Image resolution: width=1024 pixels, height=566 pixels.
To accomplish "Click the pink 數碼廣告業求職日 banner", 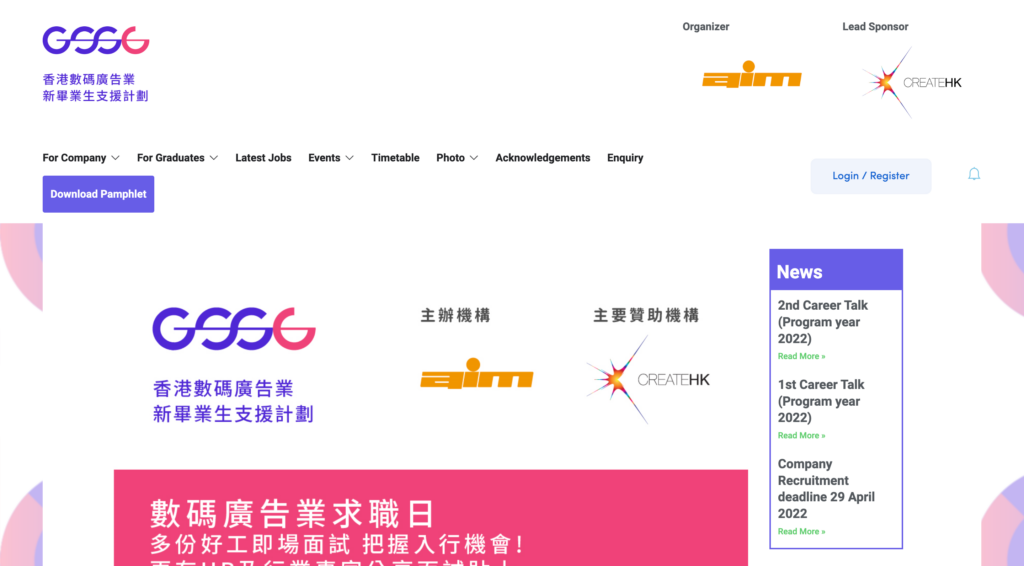I will coord(431,518).
